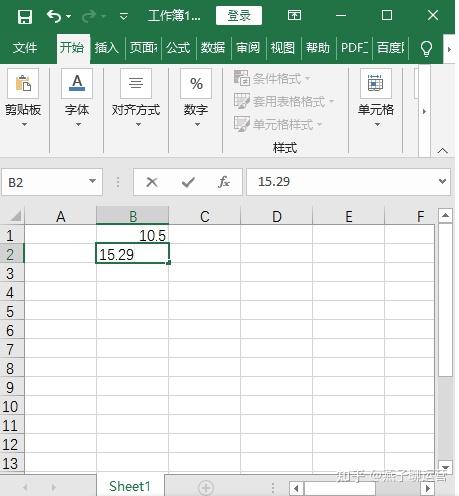Click vertical scrollbar down arrow
Image resolution: width=459 pixels, height=496 pixels.
(x=445, y=467)
